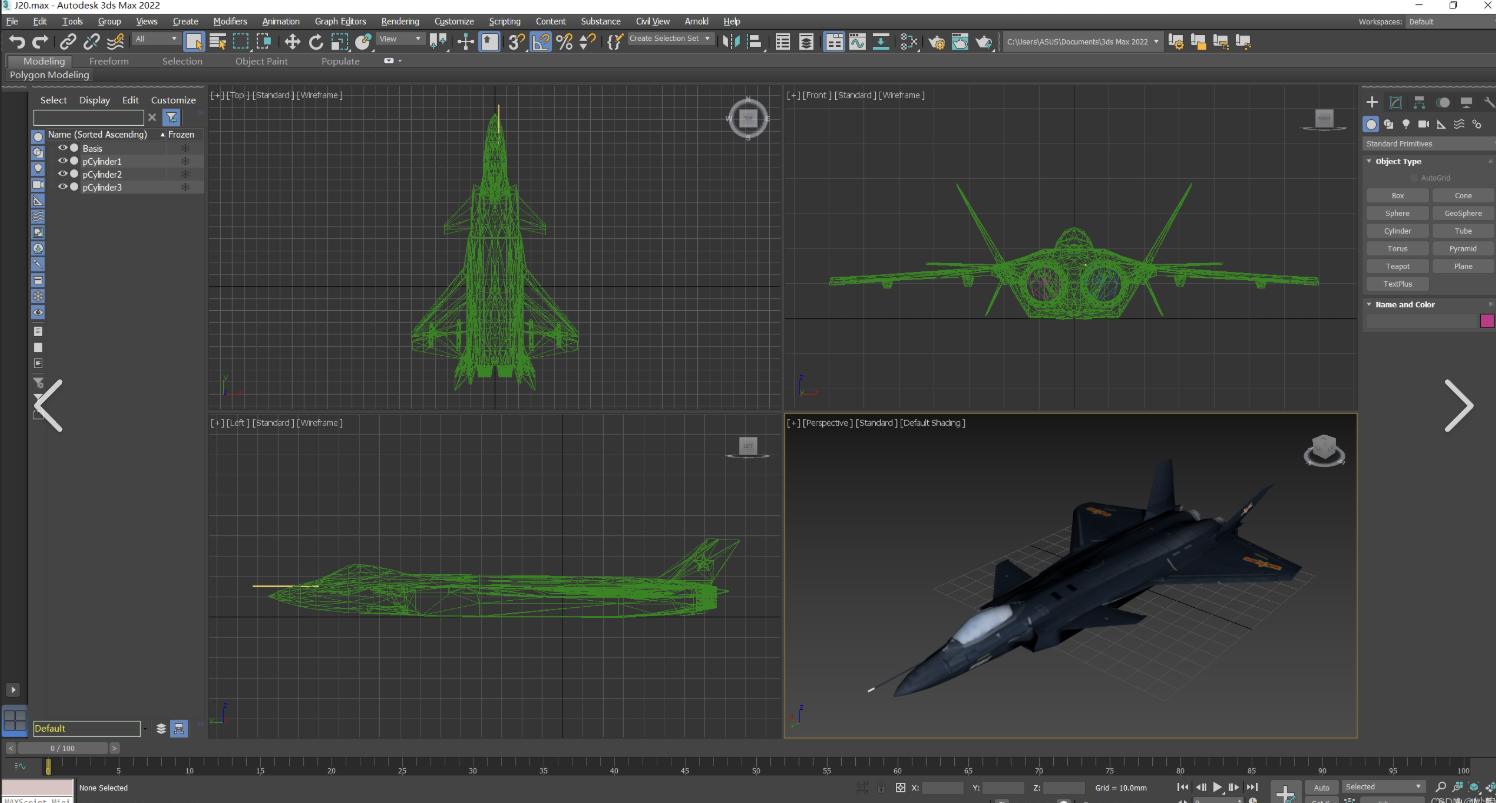This screenshot has width=1496, height=803.
Task: Select the Lights category icon
Action: [x=1406, y=124]
